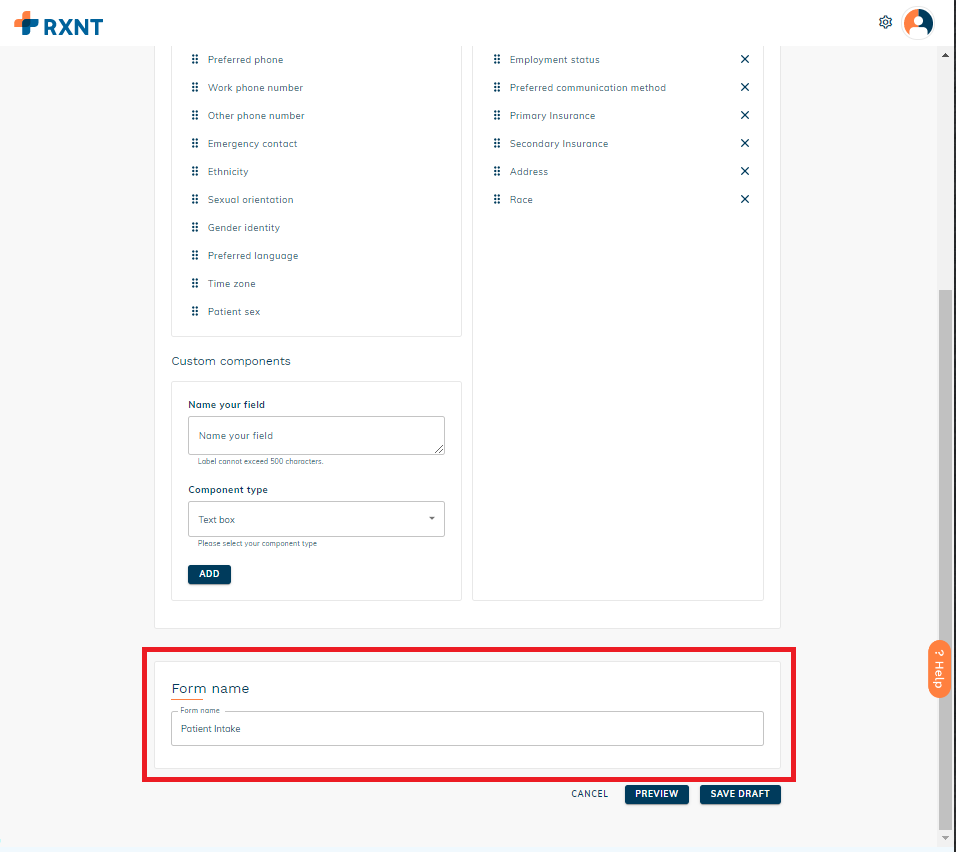Select the Primary Insurance row text

pyautogui.click(x=552, y=116)
